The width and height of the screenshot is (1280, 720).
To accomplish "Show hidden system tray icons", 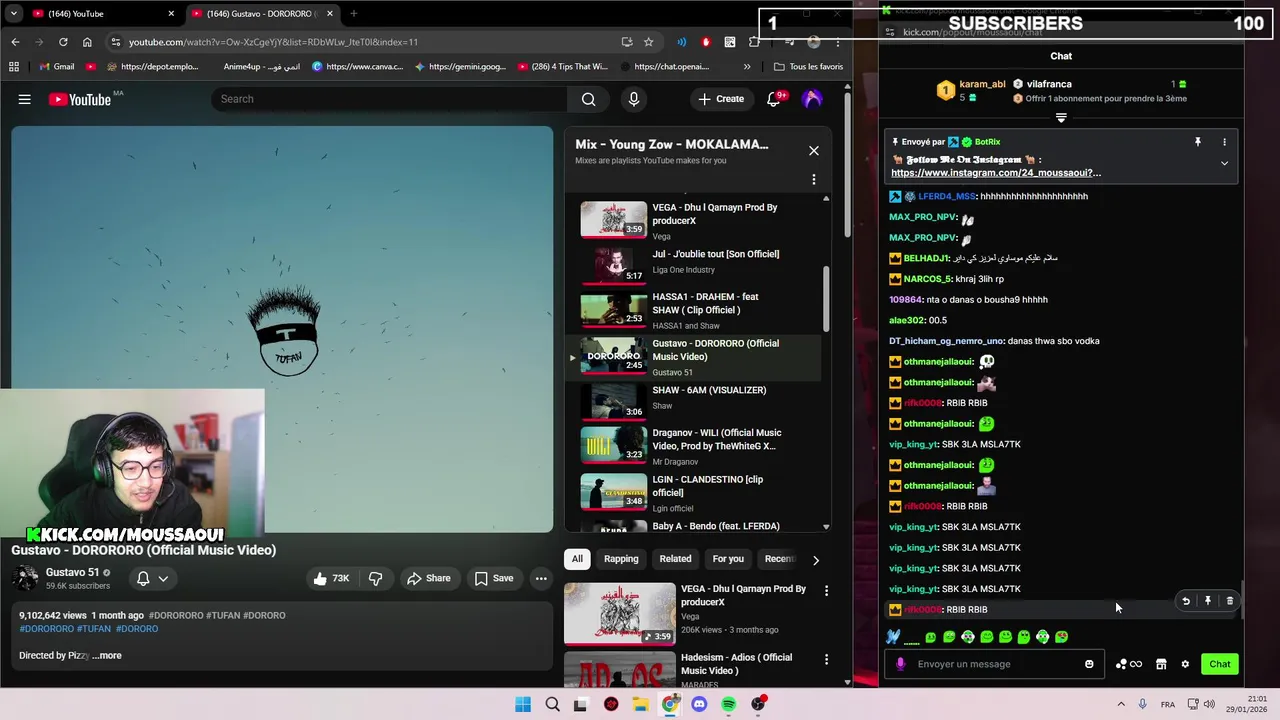I will (1121, 704).
